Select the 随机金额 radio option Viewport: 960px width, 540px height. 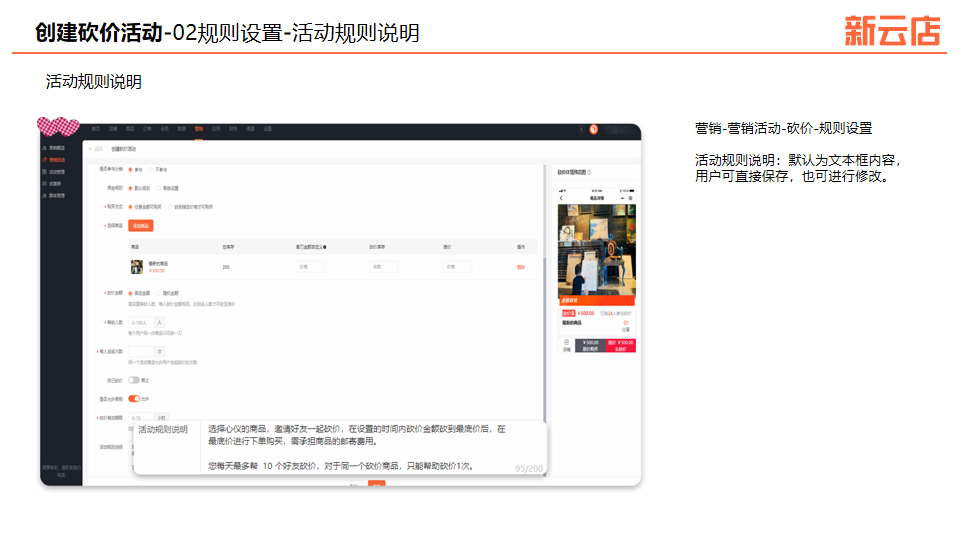click(x=159, y=293)
